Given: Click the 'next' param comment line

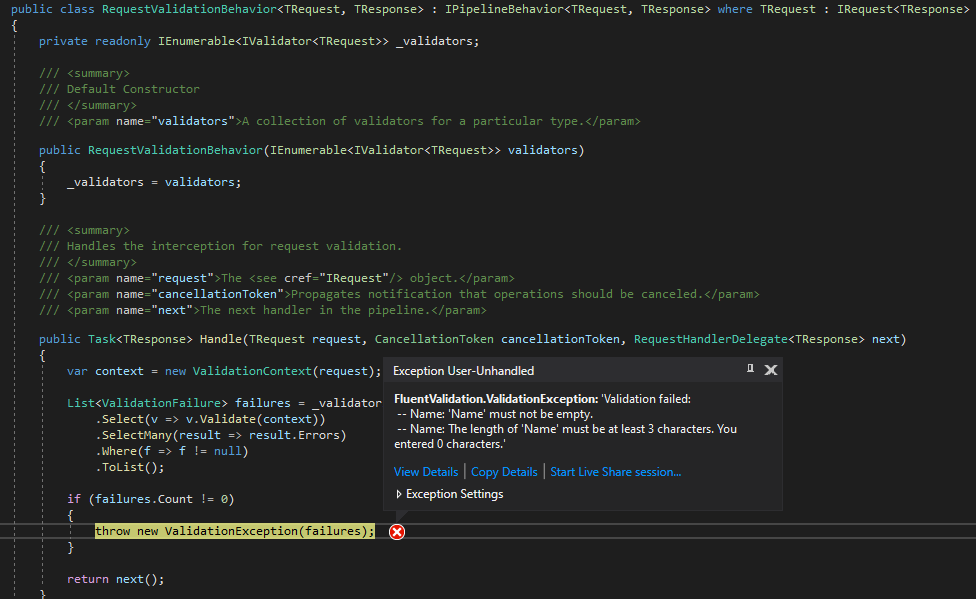Looking at the screenshot, I should click(x=263, y=310).
